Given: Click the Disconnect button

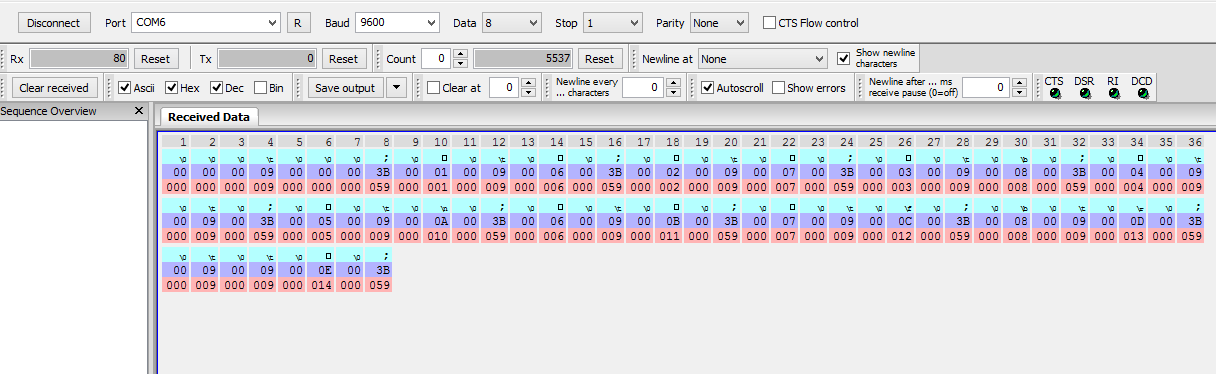Looking at the screenshot, I should click(55, 22).
